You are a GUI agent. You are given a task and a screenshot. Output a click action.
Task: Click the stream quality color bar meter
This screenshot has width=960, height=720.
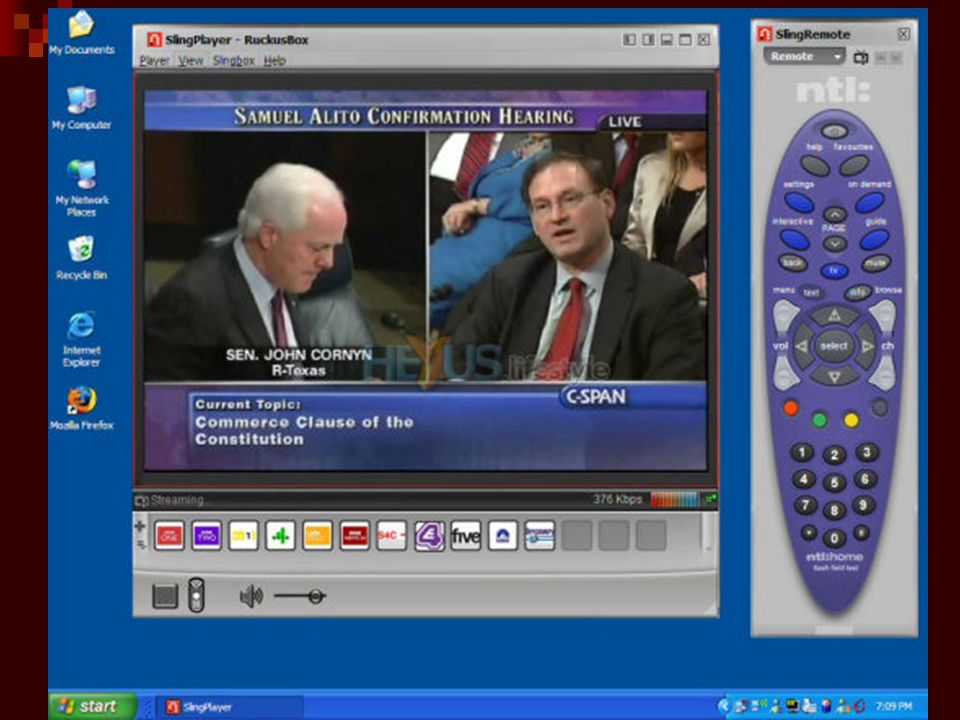(x=673, y=500)
